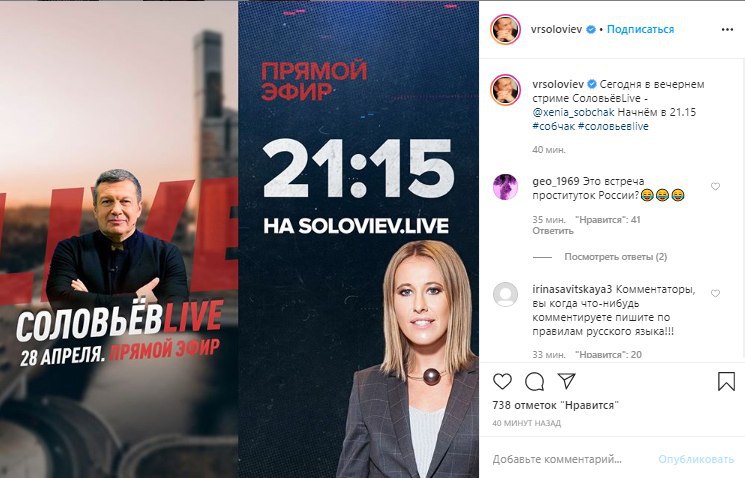Viewport: 745px width, 478px height.
Task: Share the post with the paper plane icon
Action: [x=566, y=381]
